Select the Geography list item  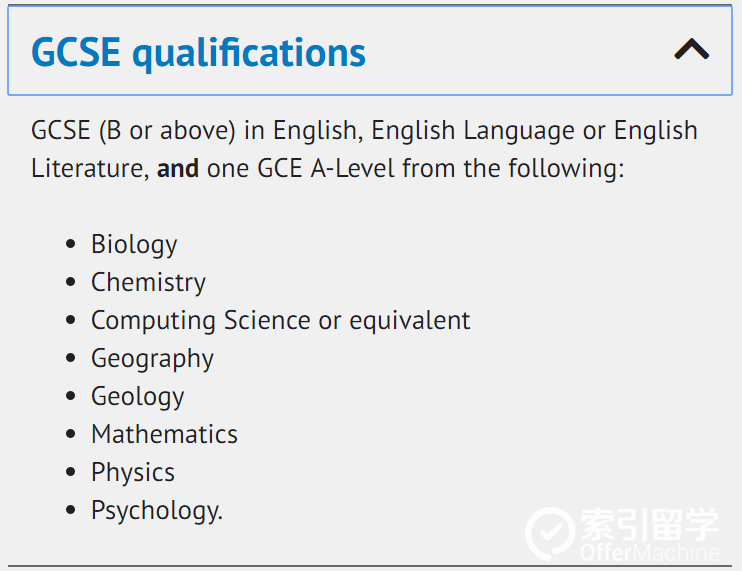152,359
